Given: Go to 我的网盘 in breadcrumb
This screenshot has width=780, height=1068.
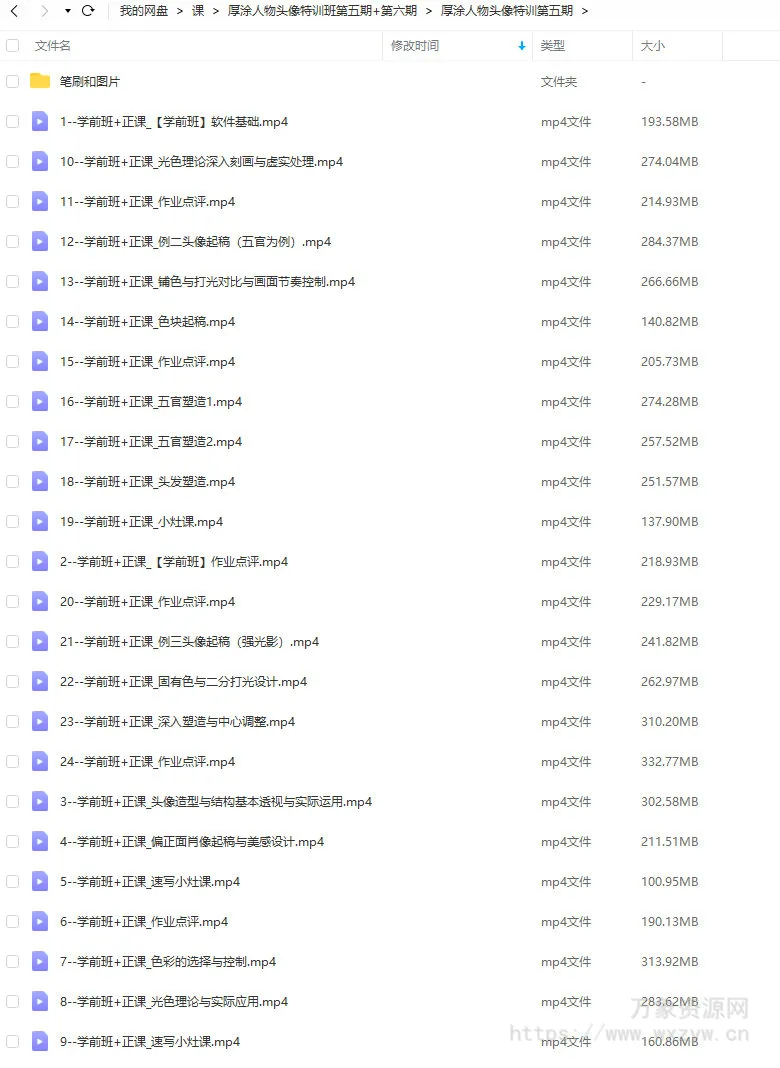Looking at the screenshot, I should [144, 11].
